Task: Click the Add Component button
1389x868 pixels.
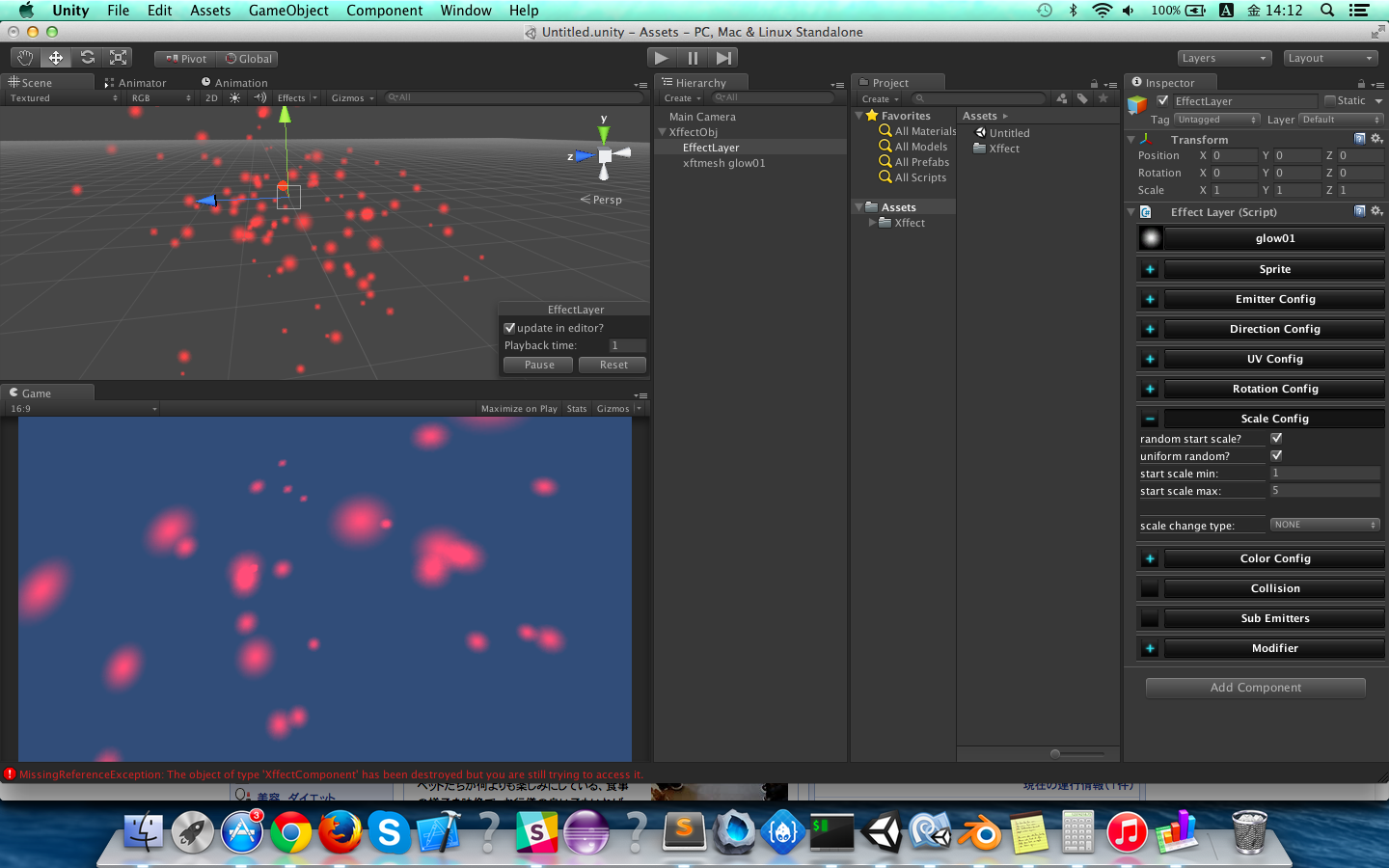Action: [1255, 688]
